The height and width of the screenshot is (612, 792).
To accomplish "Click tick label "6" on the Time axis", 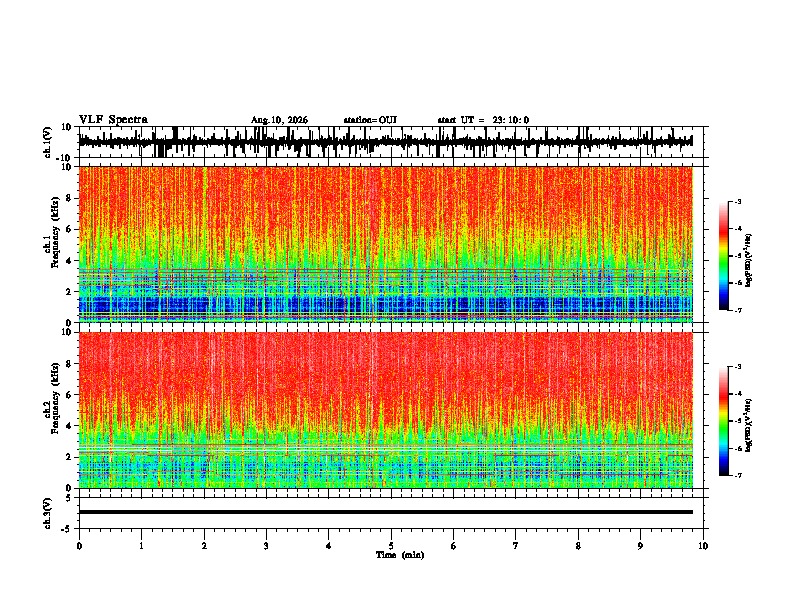I will (454, 546).
